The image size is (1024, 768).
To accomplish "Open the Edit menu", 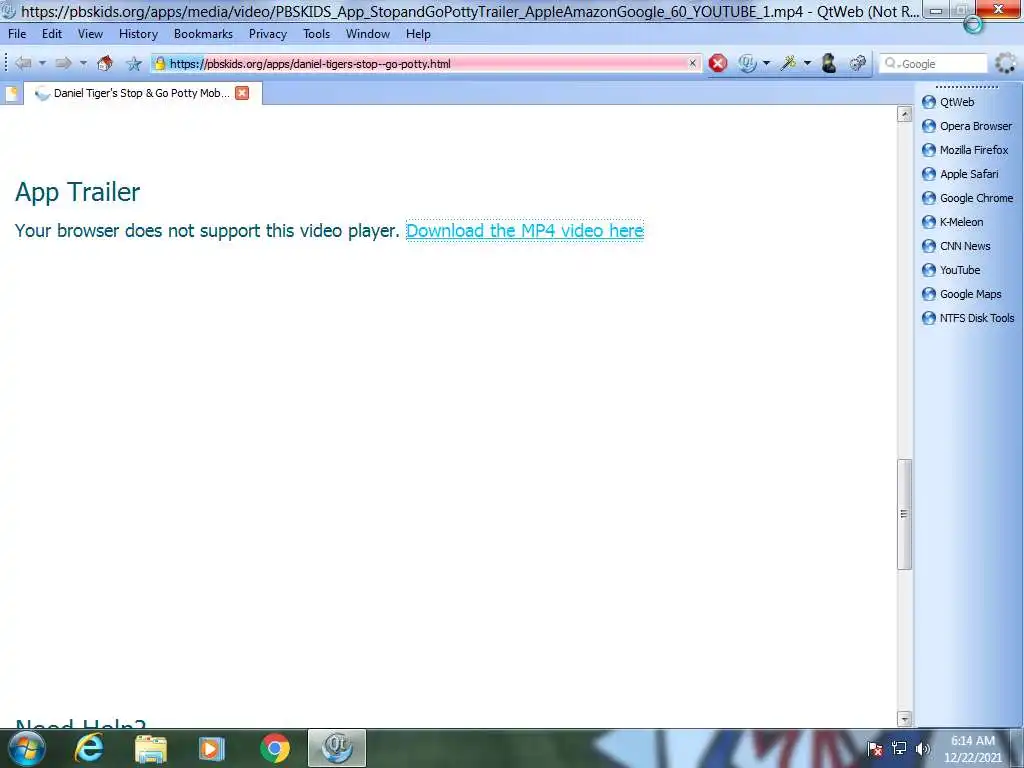I will [x=52, y=34].
